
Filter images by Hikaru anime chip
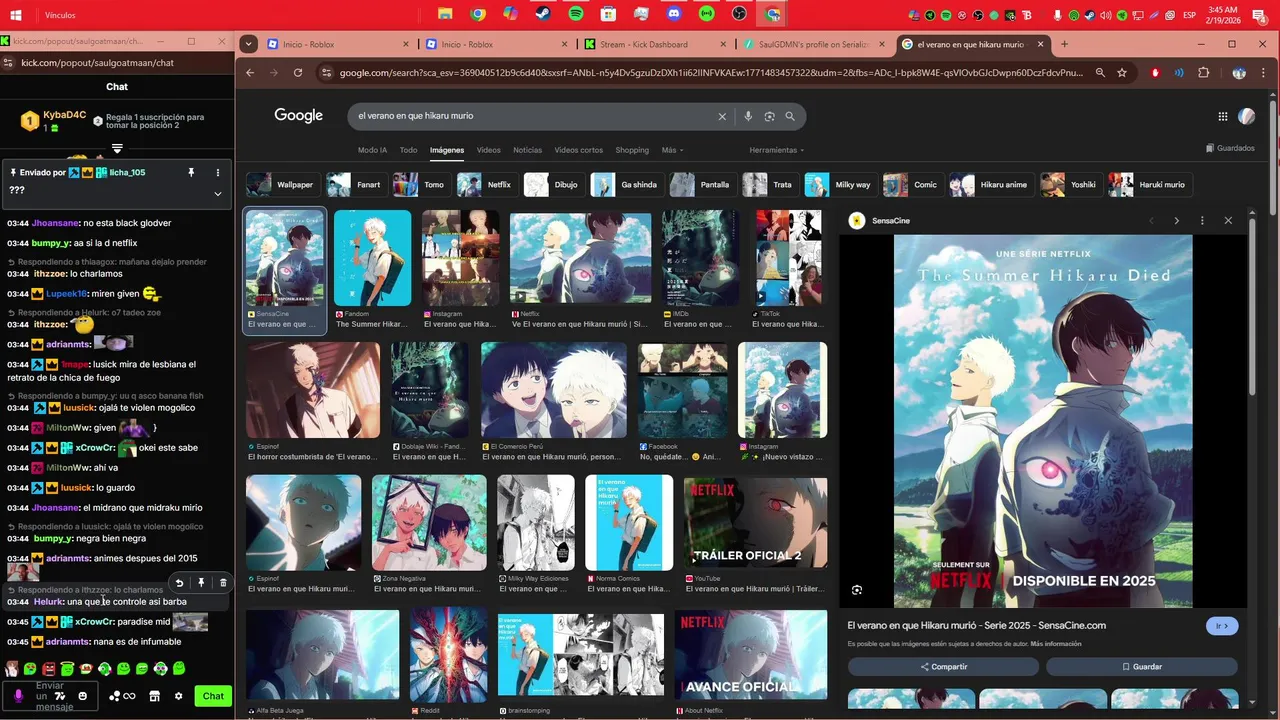(991, 185)
